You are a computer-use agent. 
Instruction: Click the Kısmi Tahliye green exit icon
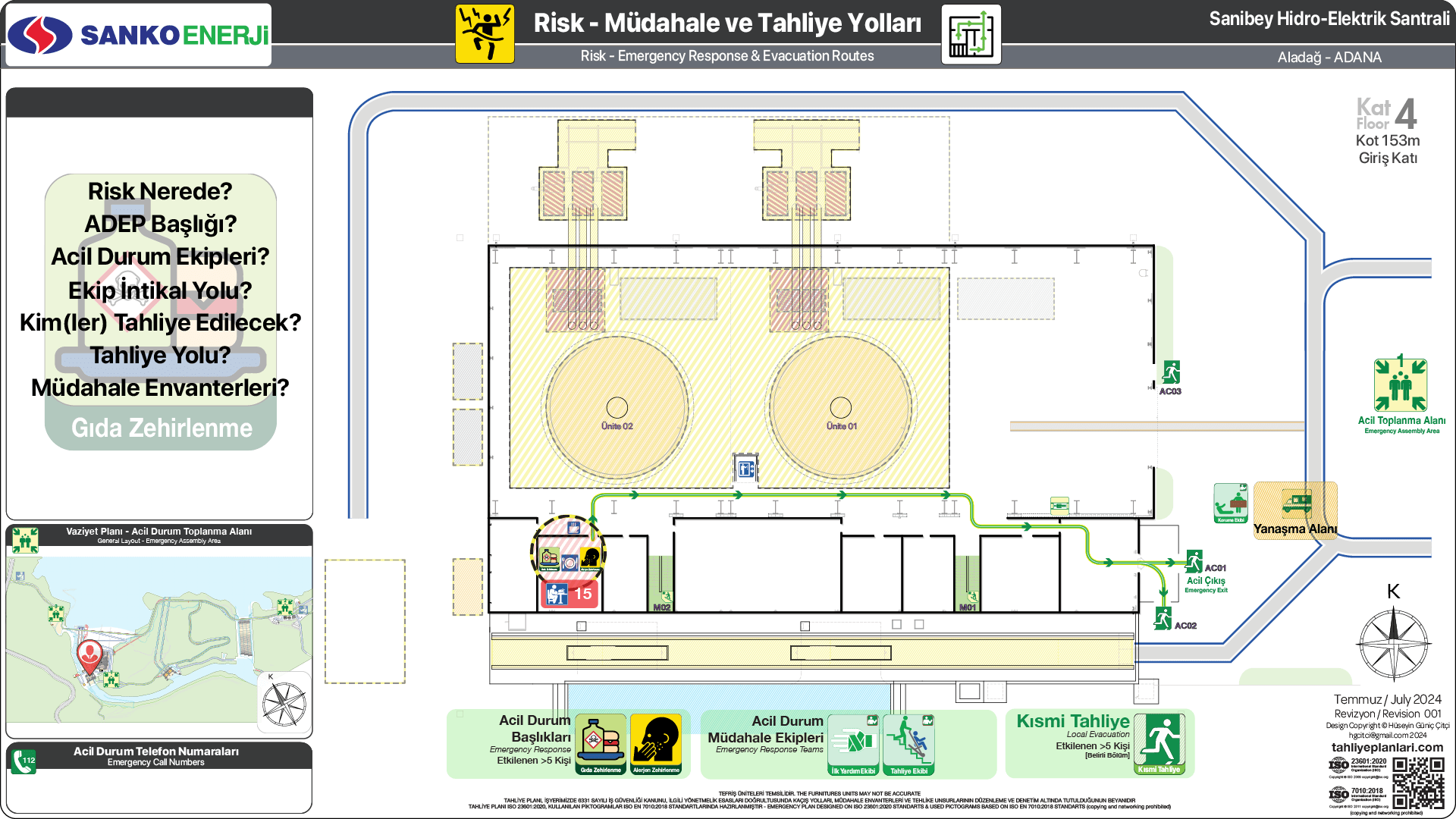(1159, 744)
